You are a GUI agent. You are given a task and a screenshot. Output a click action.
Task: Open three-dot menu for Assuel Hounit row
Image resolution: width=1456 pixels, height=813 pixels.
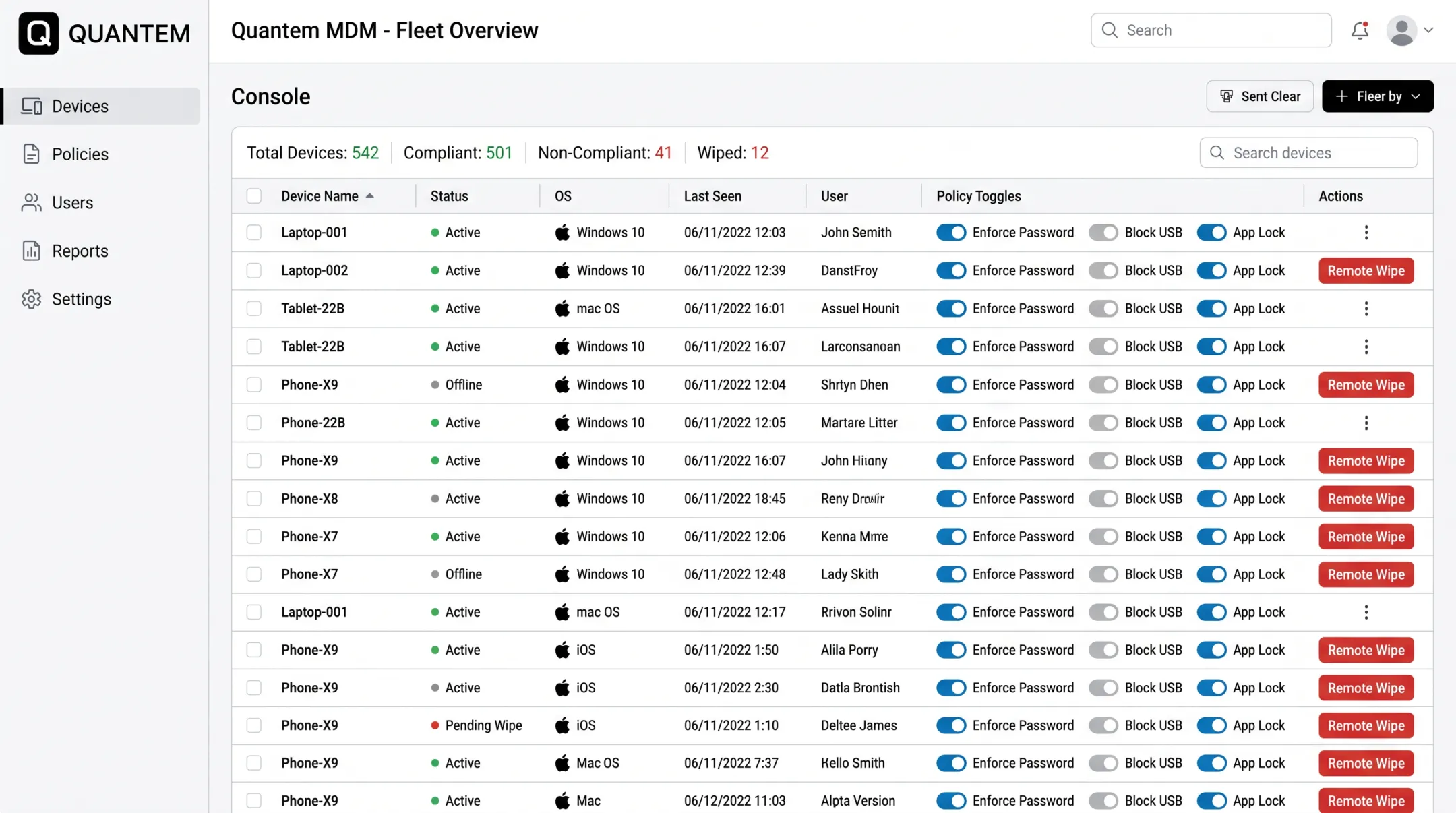(1366, 309)
